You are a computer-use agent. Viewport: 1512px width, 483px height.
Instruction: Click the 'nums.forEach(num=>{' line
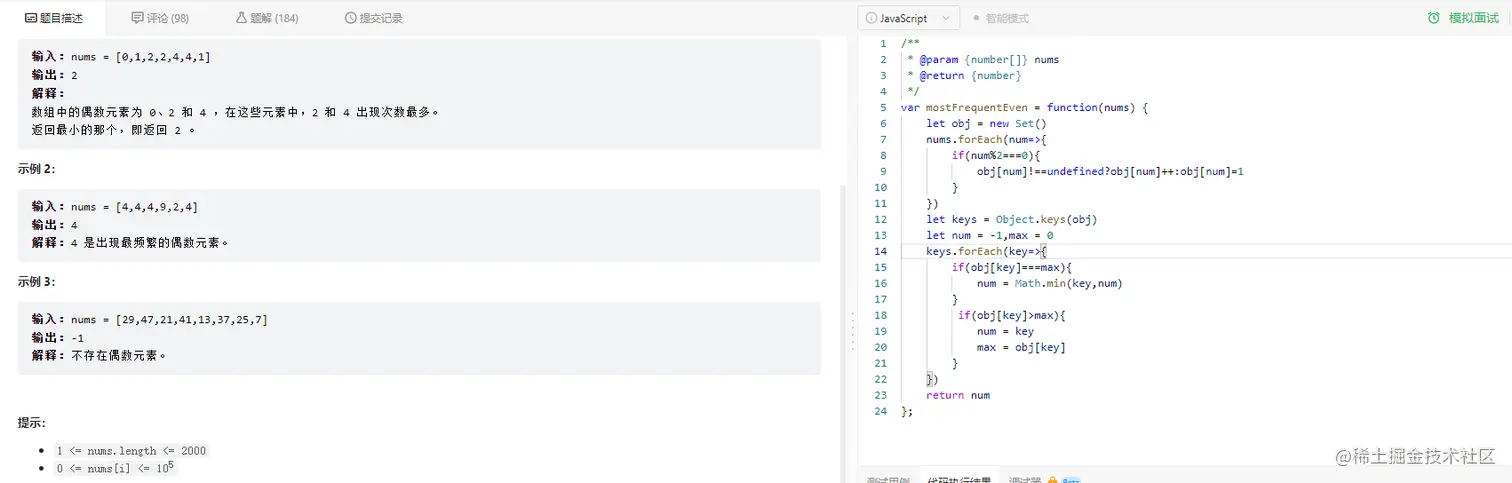click(x=986, y=139)
